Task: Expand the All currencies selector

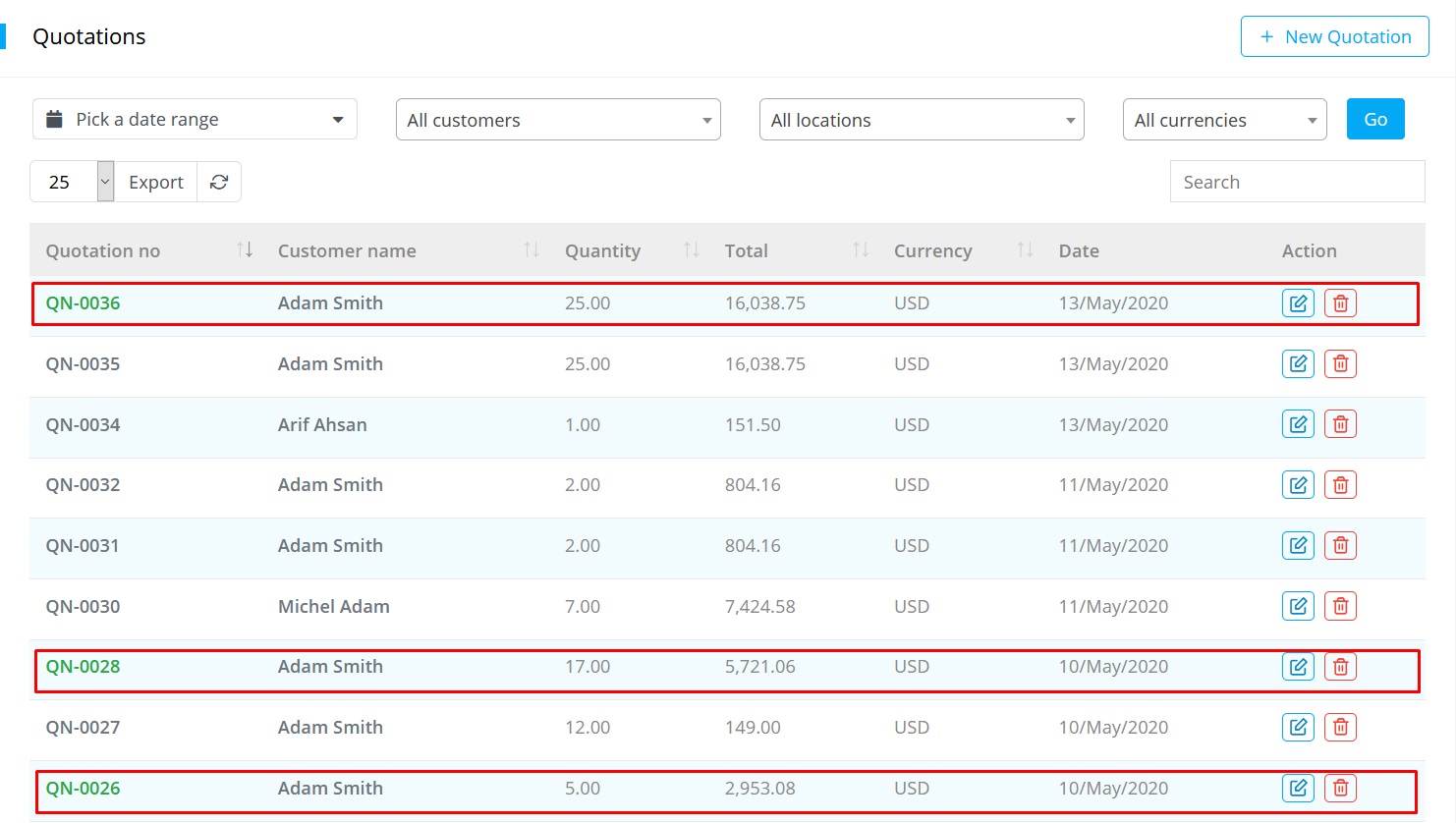Action: click(x=1224, y=120)
